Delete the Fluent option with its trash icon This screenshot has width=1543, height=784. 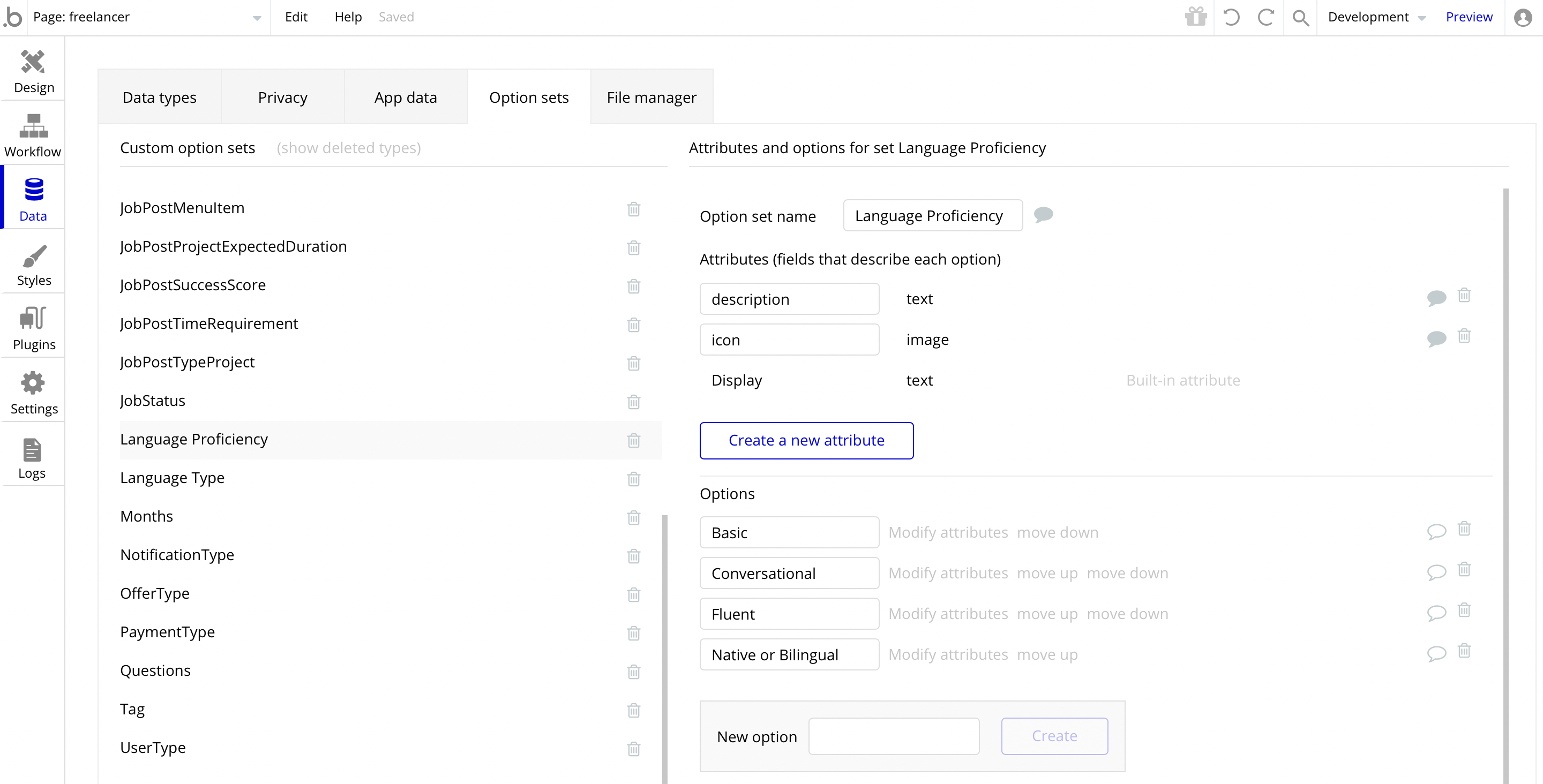click(x=1464, y=610)
